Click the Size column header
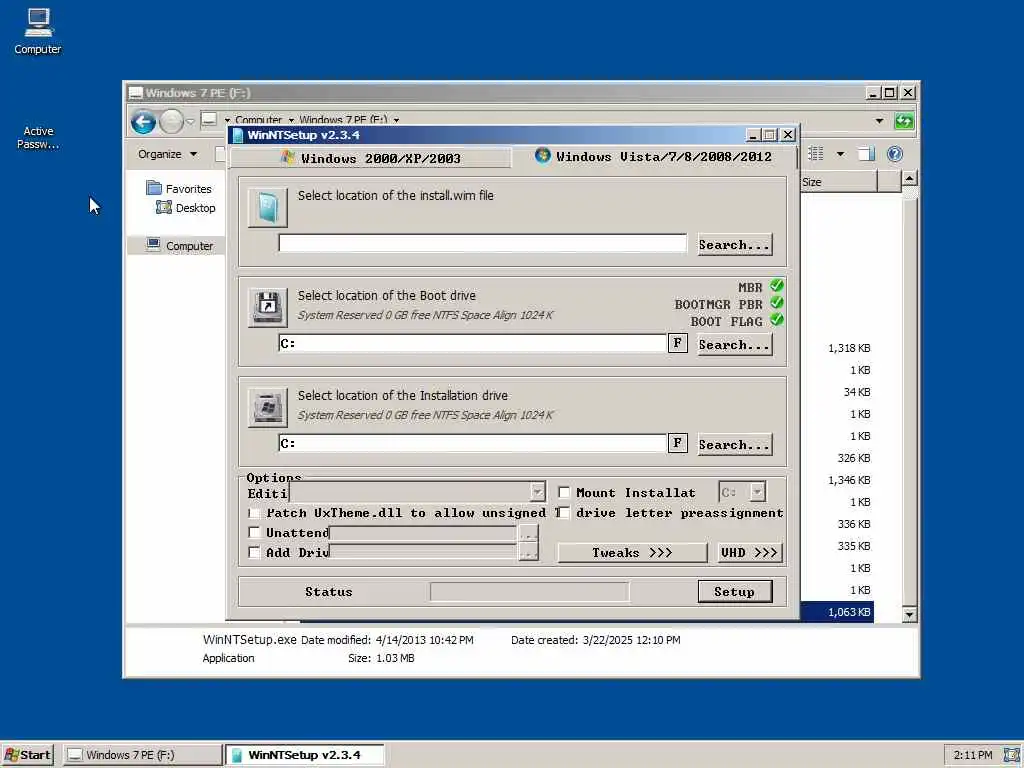This screenshot has width=1024, height=768. (839, 182)
